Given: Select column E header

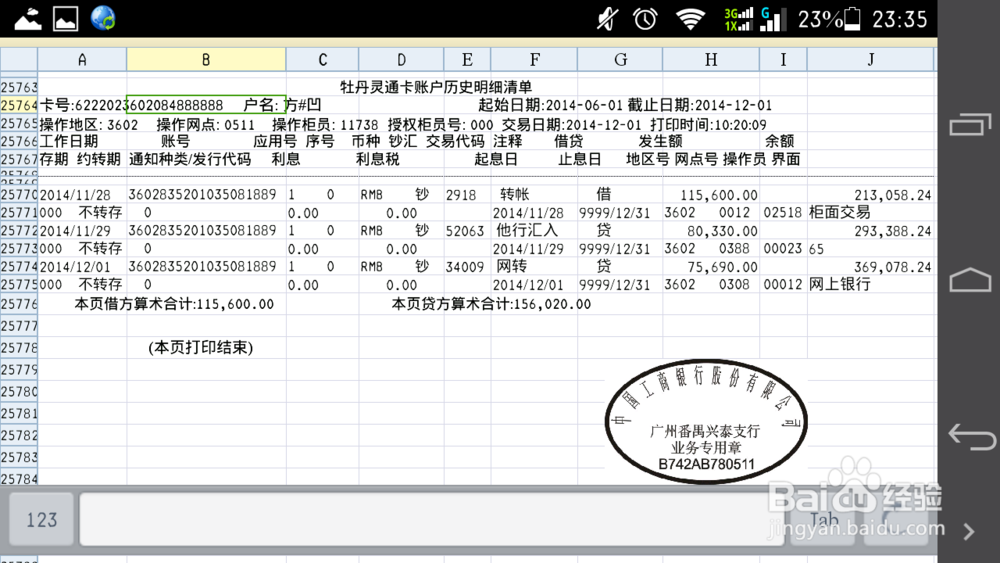Looking at the screenshot, I should 467,59.
